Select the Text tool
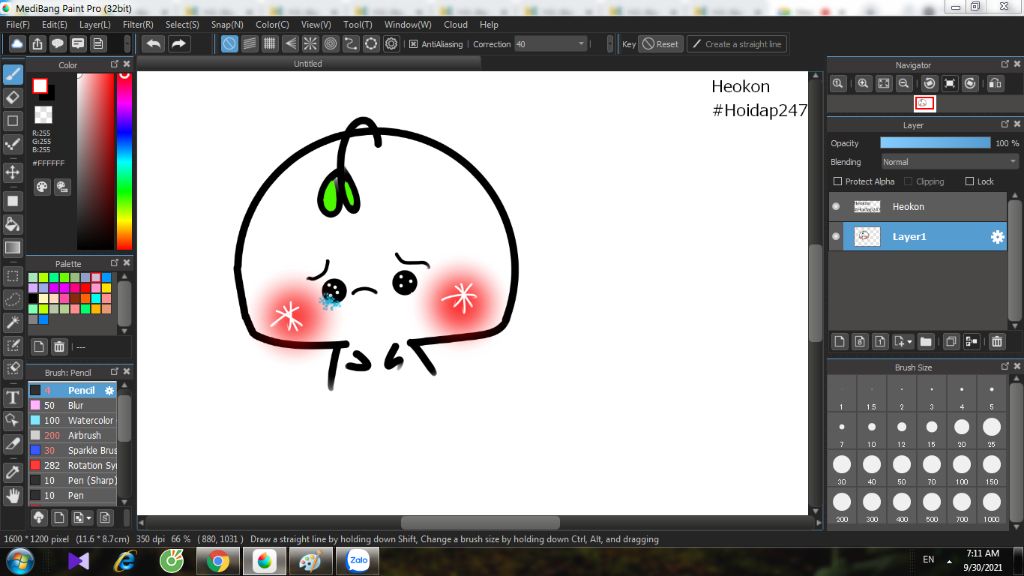 point(12,398)
